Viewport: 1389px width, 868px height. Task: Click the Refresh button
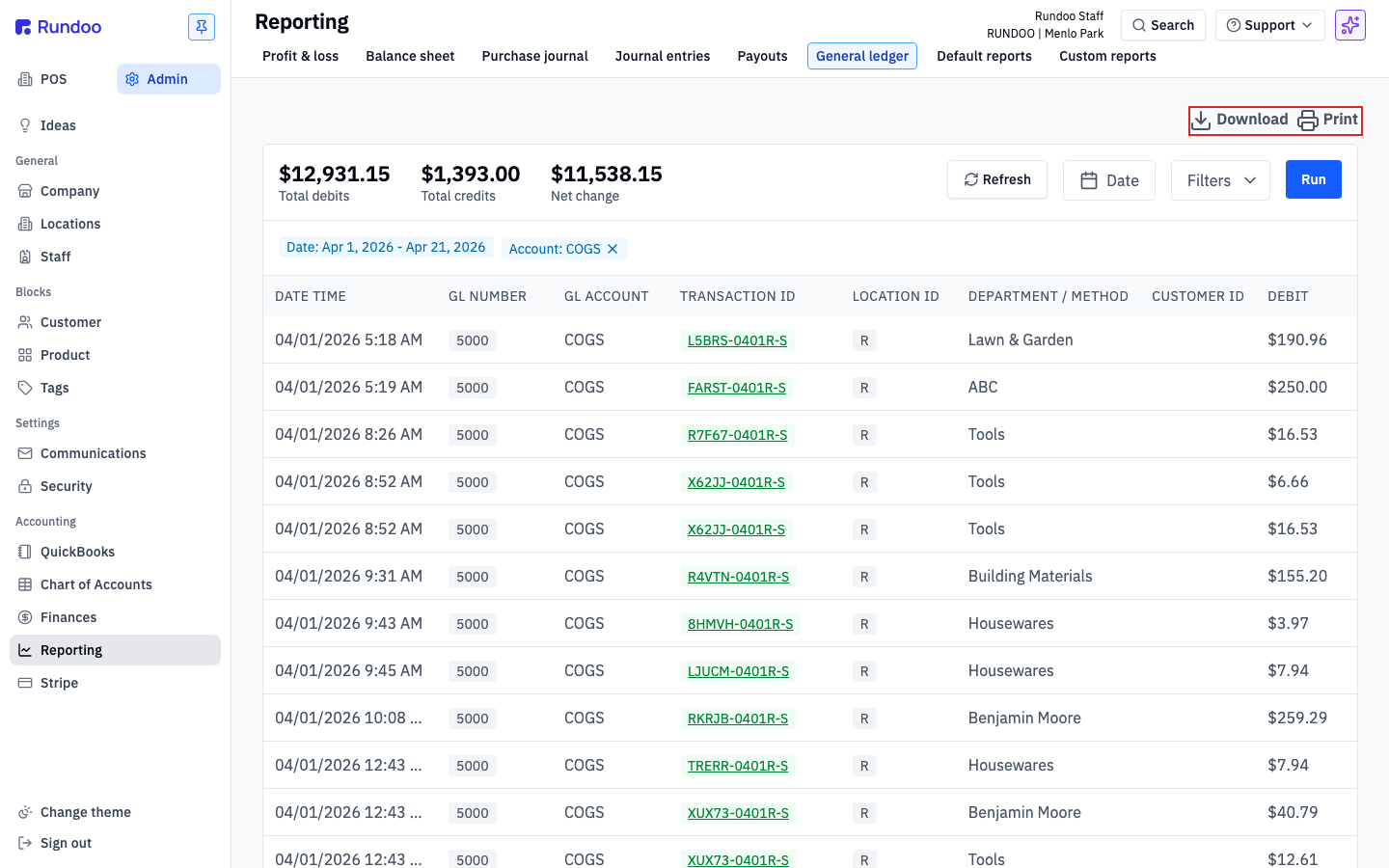(997, 179)
